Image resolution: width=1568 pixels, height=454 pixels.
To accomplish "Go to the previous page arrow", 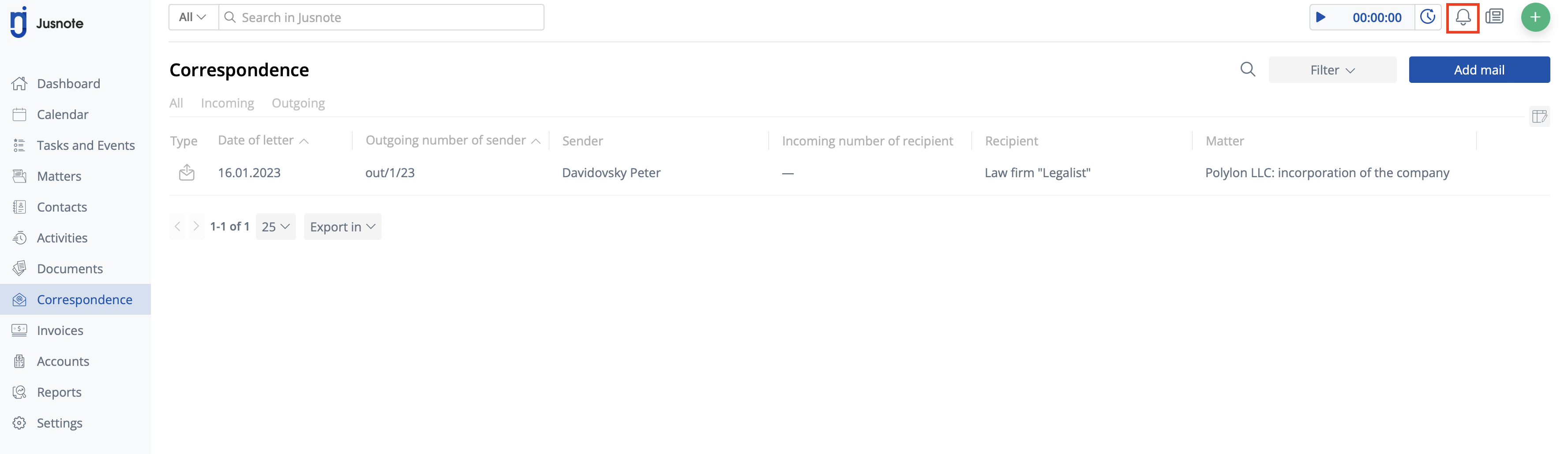I will pyautogui.click(x=177, y=227).
